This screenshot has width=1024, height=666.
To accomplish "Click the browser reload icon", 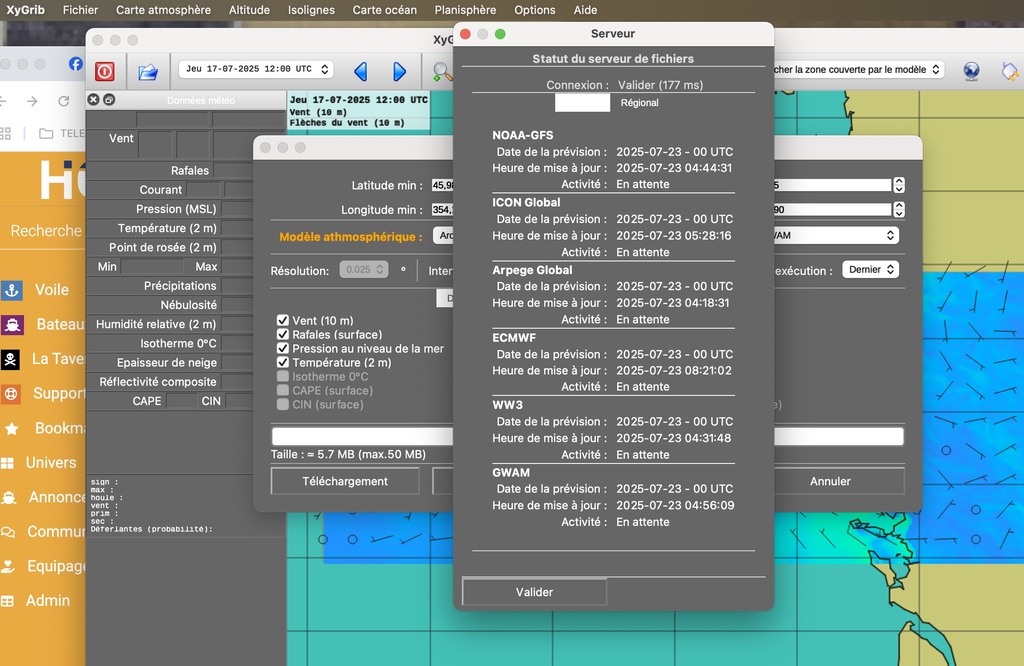I will pyautogui.click(x=63, y=101).
